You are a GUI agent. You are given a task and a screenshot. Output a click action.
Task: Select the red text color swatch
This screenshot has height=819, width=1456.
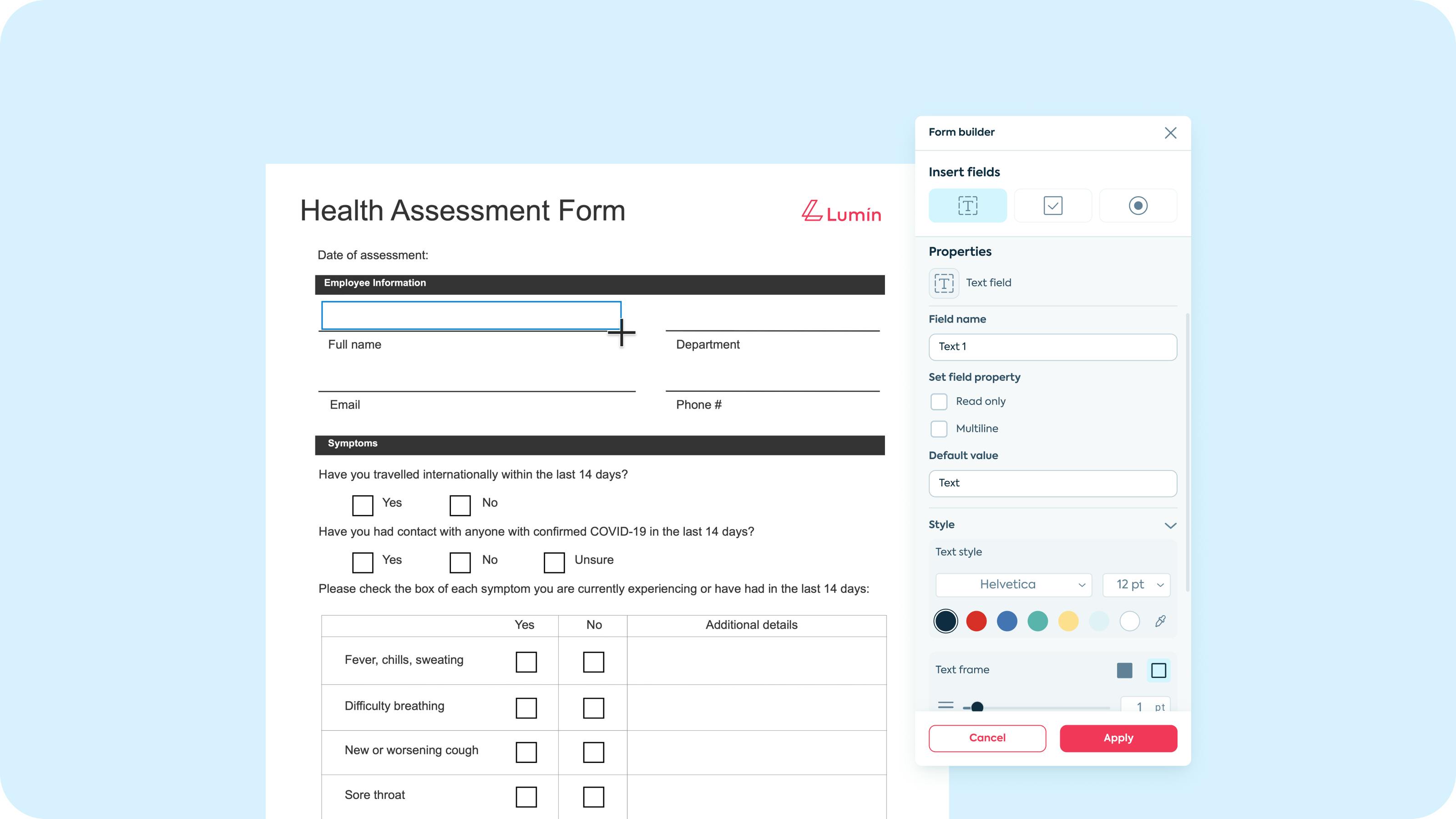[x=976, y=621]
